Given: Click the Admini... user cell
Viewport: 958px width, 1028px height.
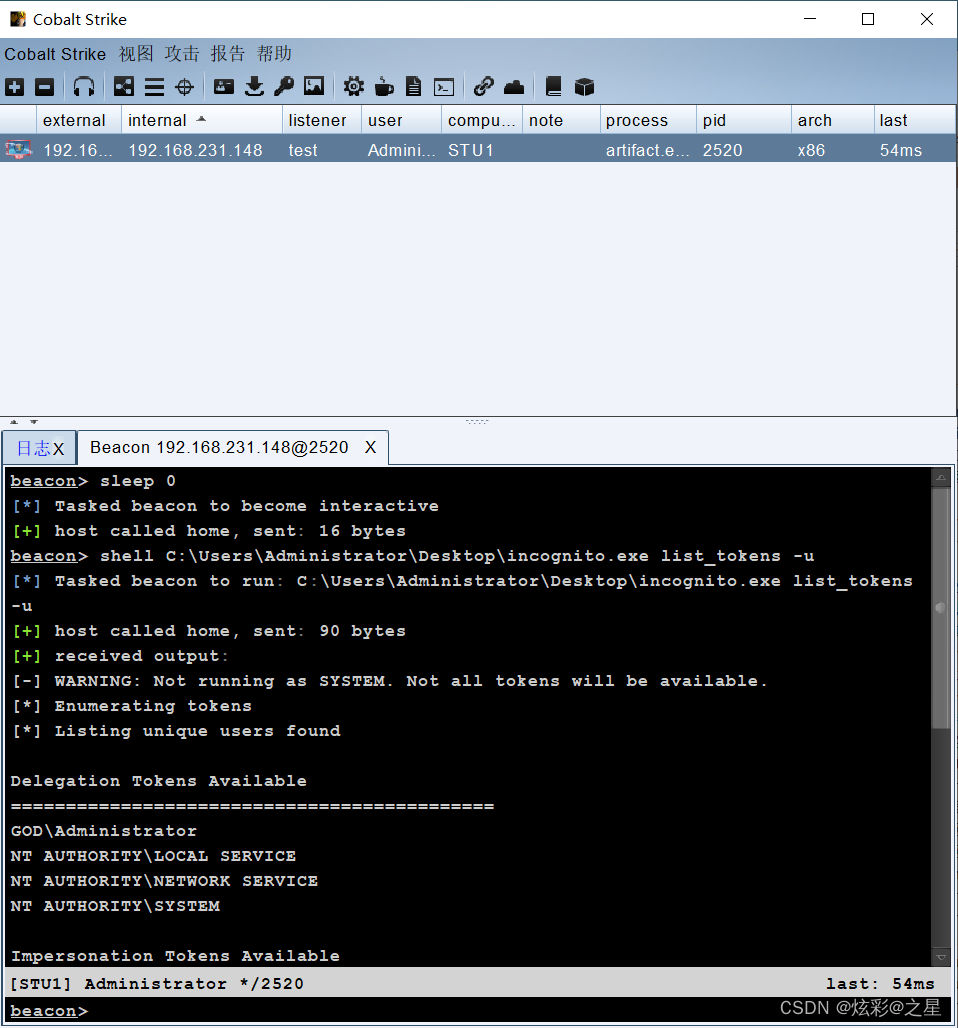Looking at the screenshot, I should 401,150.
